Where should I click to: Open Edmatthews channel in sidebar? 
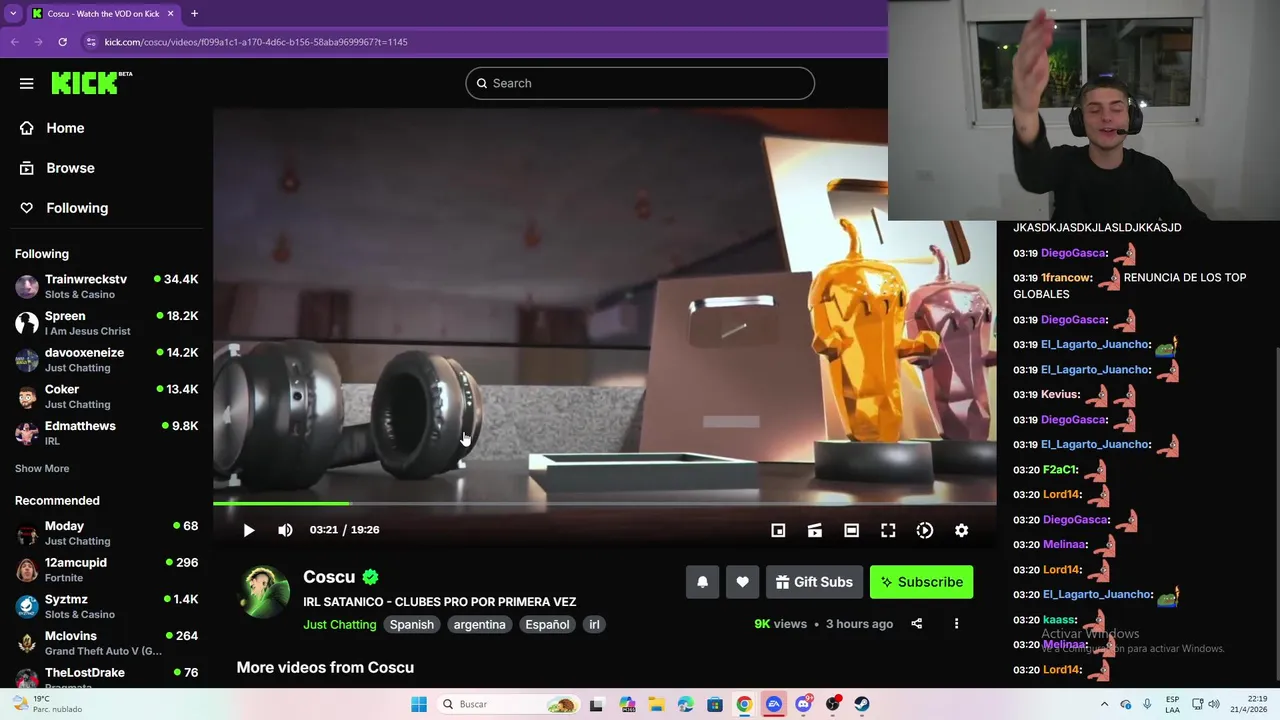pyautogui.click(x=106, y=433)
